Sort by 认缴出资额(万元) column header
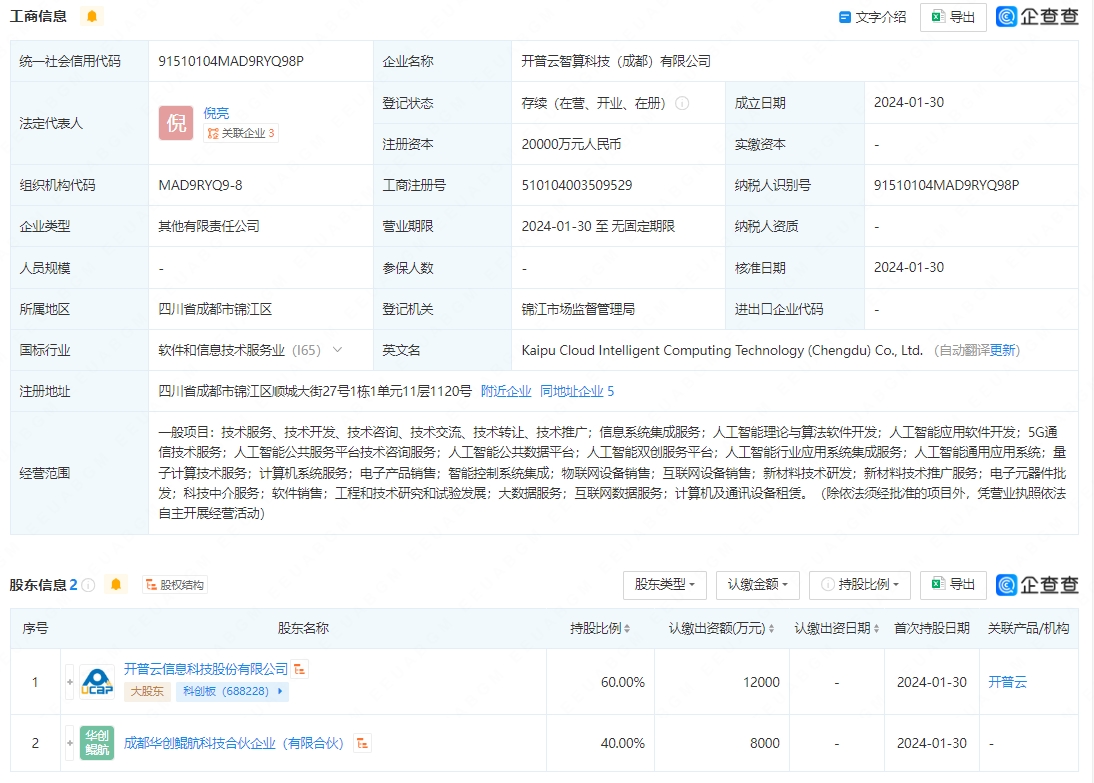The height and width of the screenshot is (783, 1094). coord(721,628)
